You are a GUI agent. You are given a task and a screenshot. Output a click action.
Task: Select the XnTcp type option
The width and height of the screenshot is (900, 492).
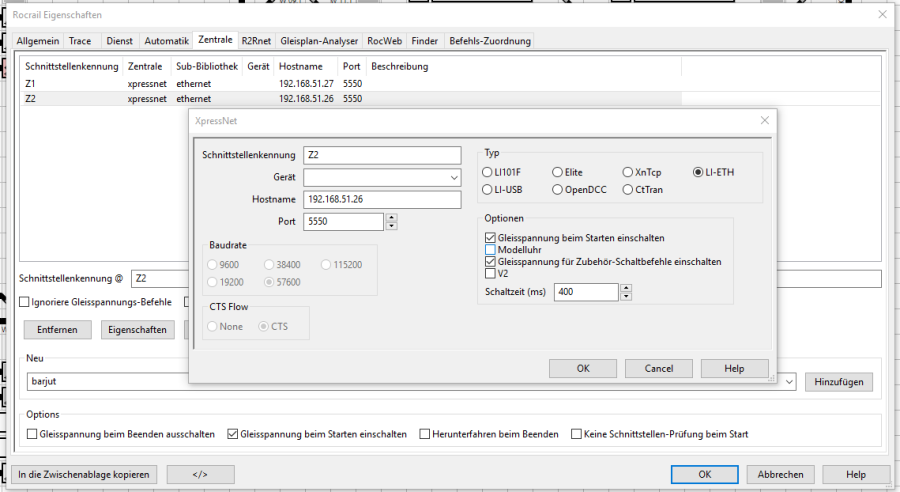point(628,172)
